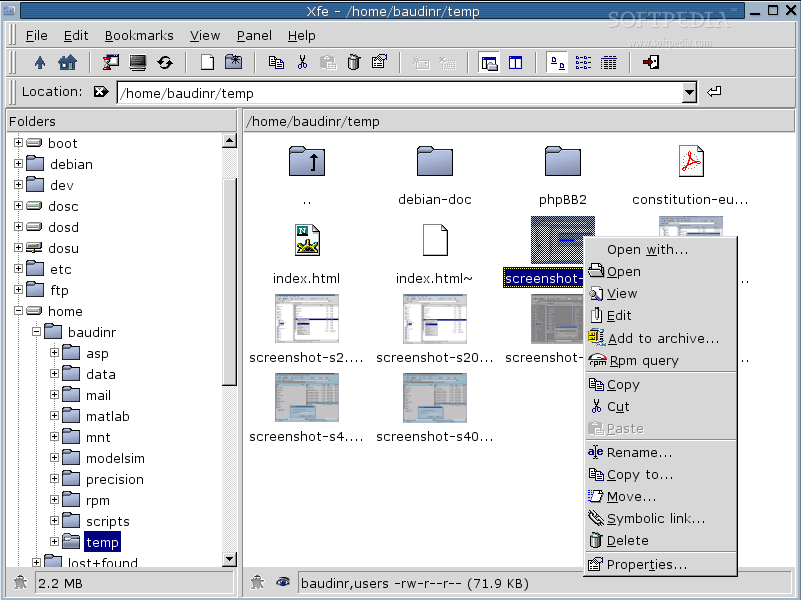801x600 pixels.
Task: Select the parent directory .. folder icon
Action: (307, 161)
